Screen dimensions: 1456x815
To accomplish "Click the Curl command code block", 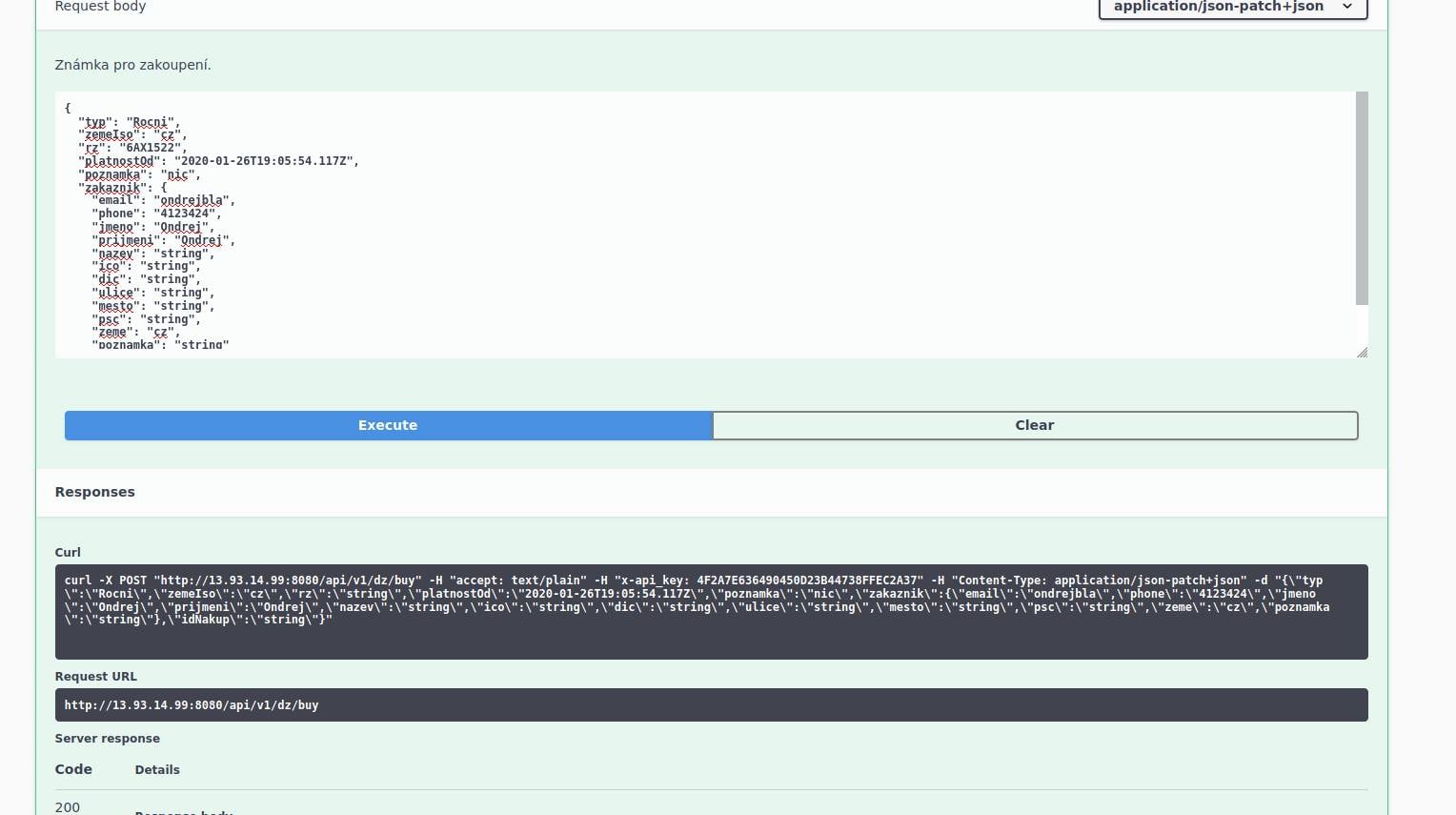I will [711, 612].
